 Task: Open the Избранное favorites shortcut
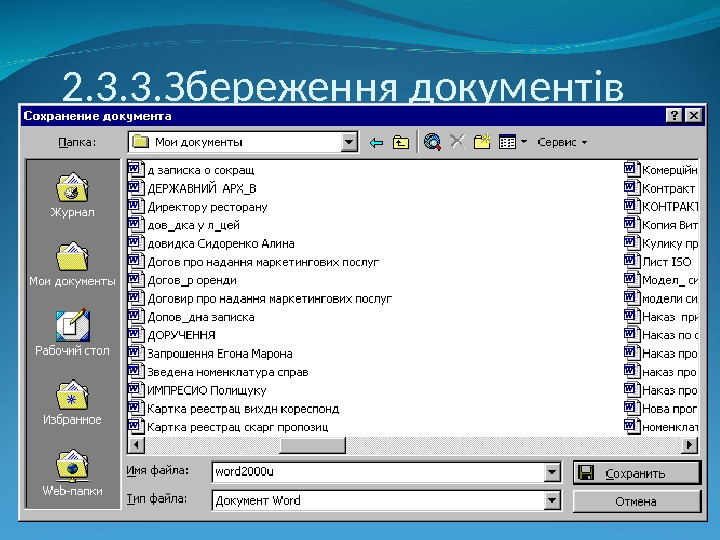point(72,403)
